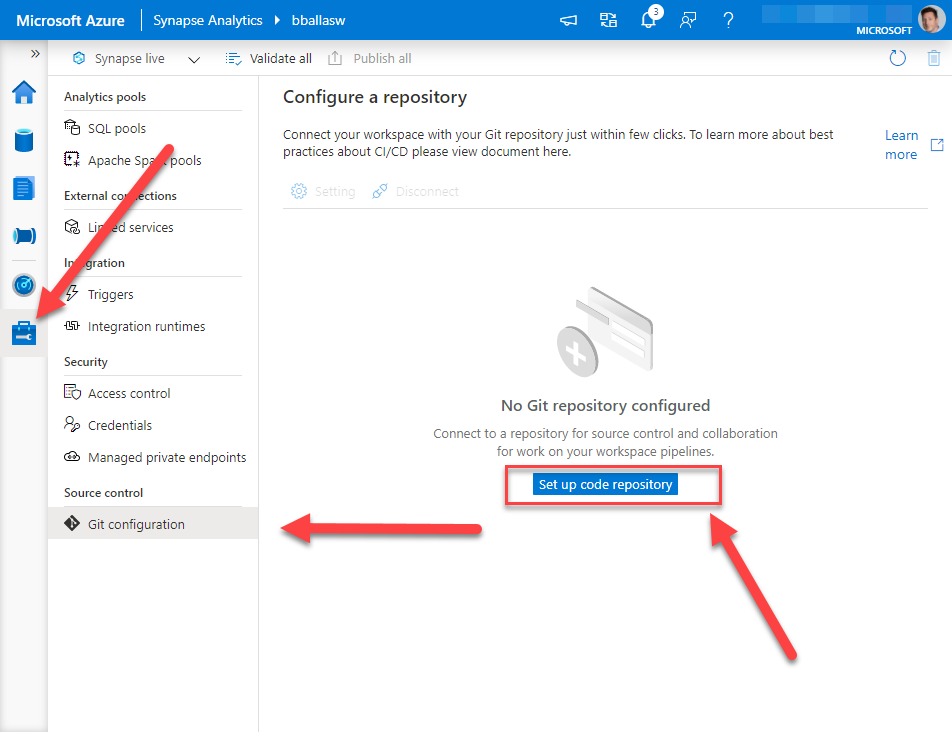Click the external link icon beside Learn more

(937, 144)
